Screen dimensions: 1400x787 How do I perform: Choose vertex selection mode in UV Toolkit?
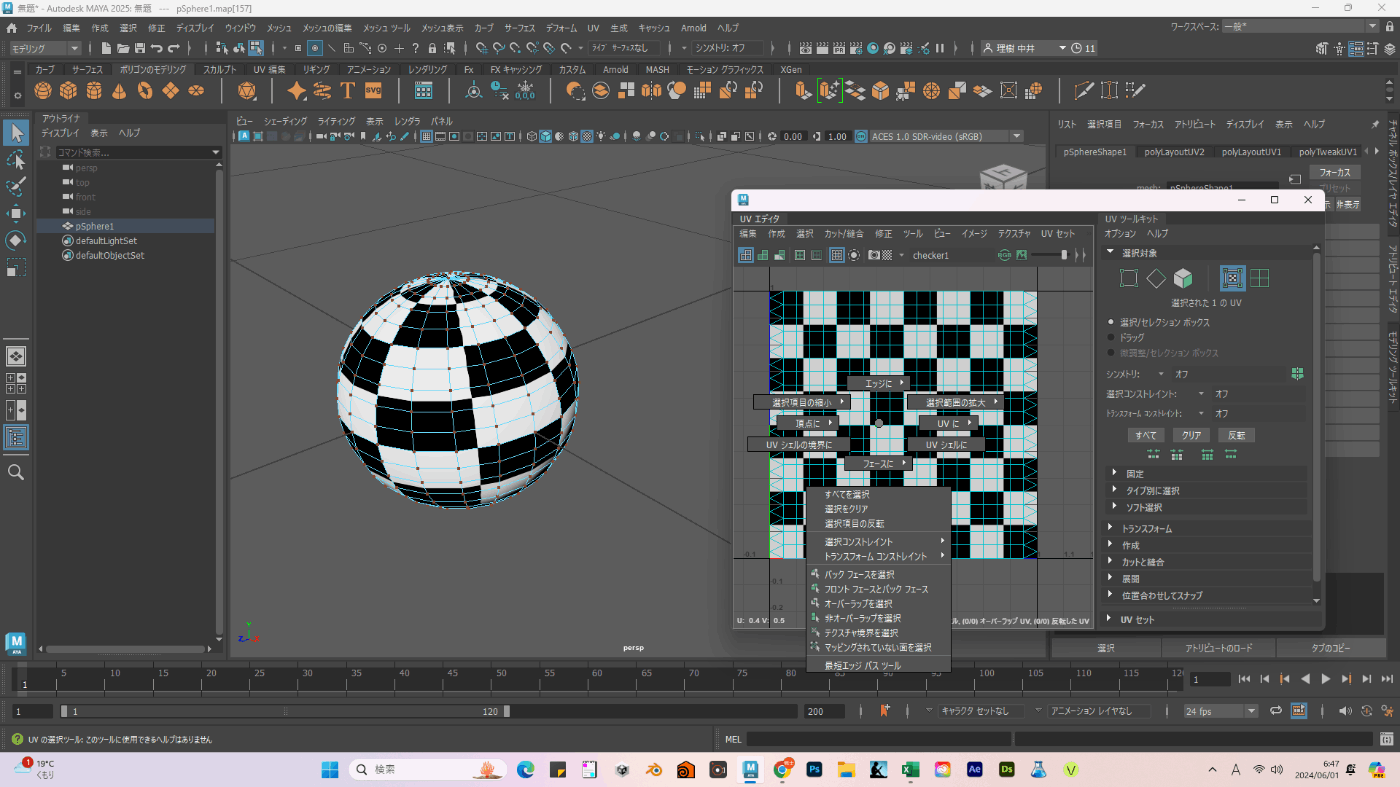coord(1129,278)
